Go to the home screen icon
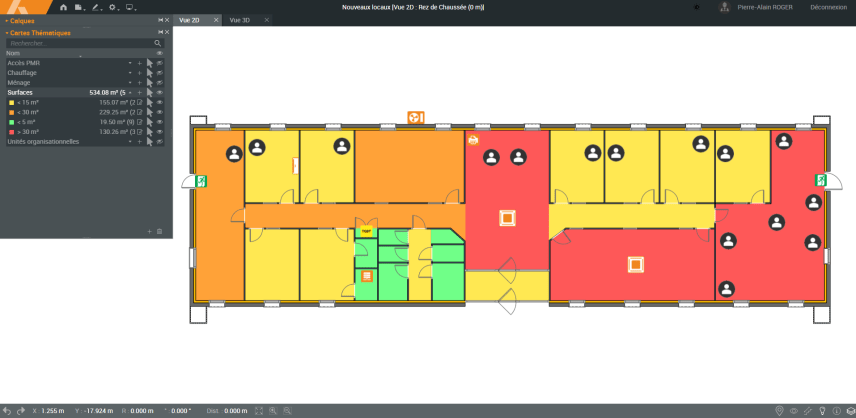Viewport: 856px width, 418px height. click(63, 7)
